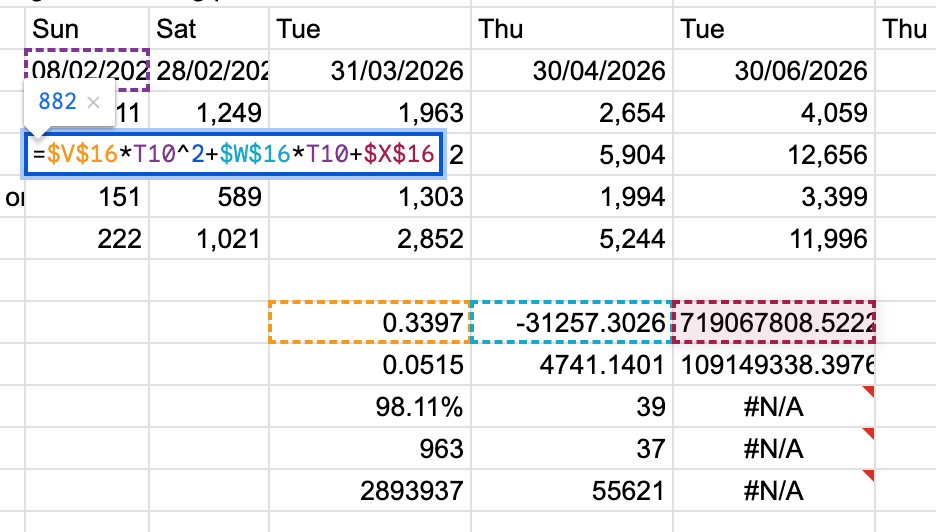
Task: Click the 30/06/2026 date cell
Action: coord(775,71)
